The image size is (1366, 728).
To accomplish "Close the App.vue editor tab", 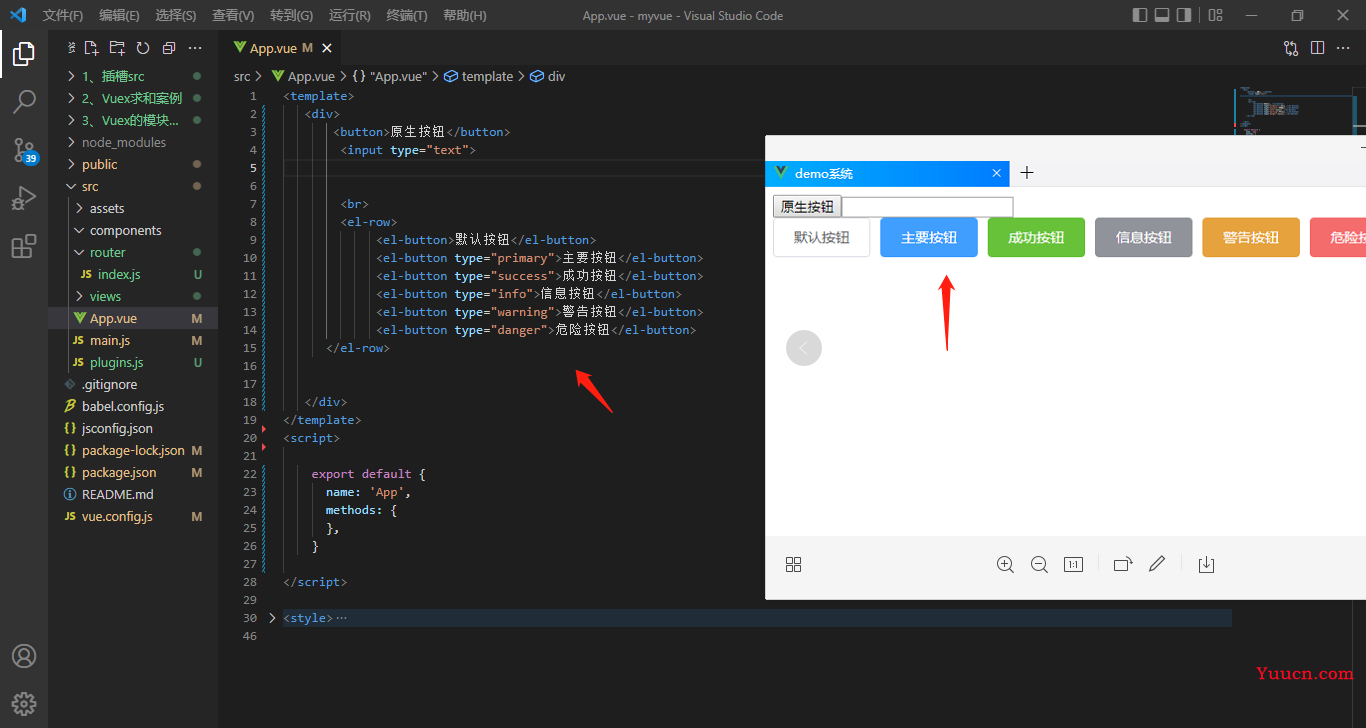I will coord(327,48).
